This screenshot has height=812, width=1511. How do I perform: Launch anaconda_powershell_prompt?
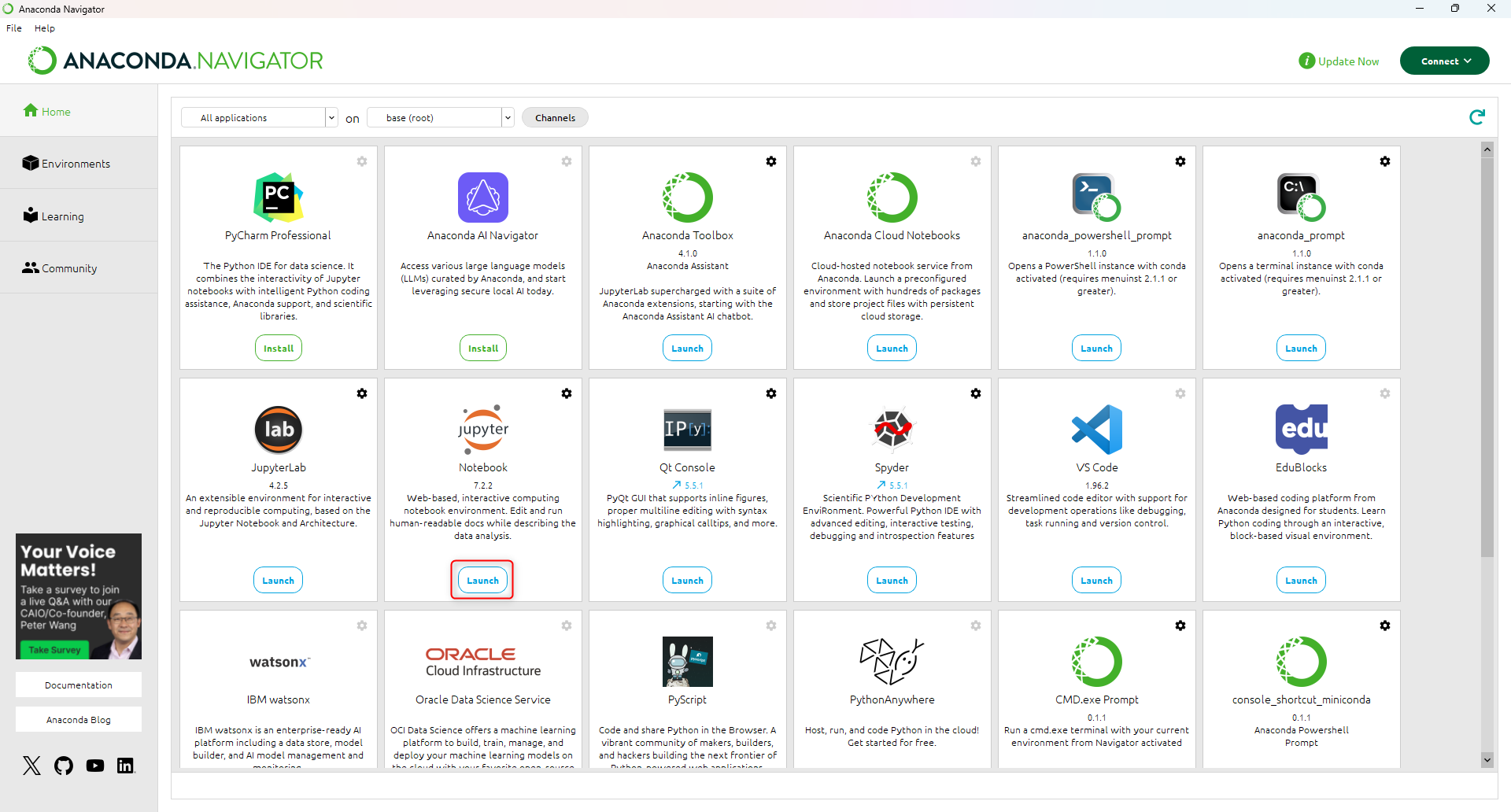point(1097,348)
